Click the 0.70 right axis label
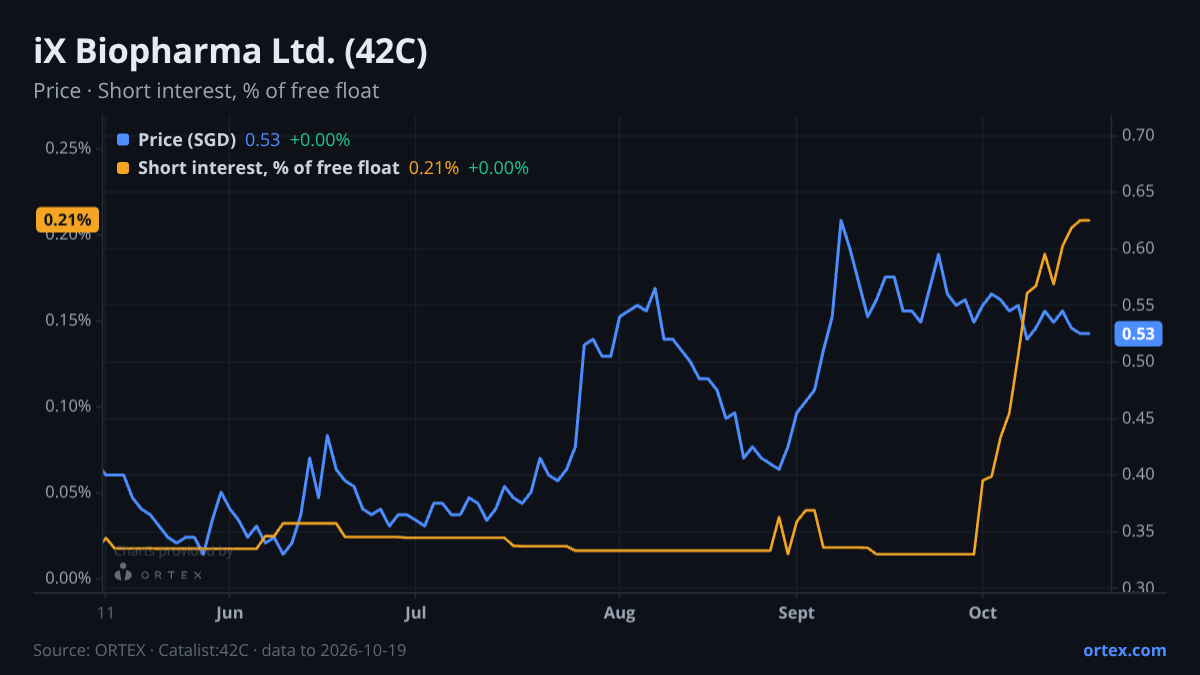This screenshot has width=1200, height=675. point(1138,135)
